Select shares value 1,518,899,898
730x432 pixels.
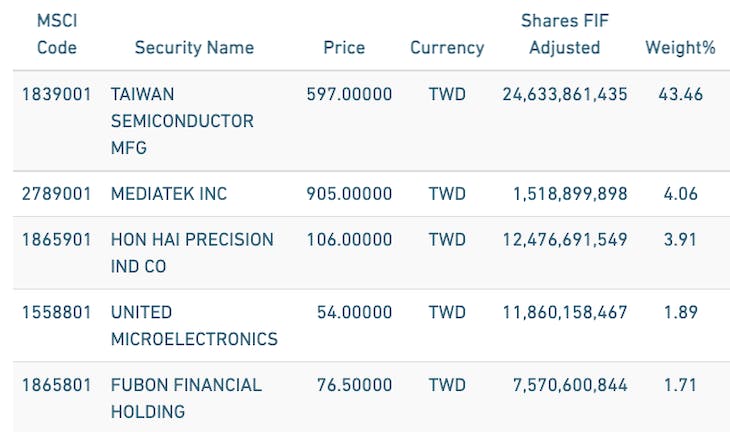[570, 193]
